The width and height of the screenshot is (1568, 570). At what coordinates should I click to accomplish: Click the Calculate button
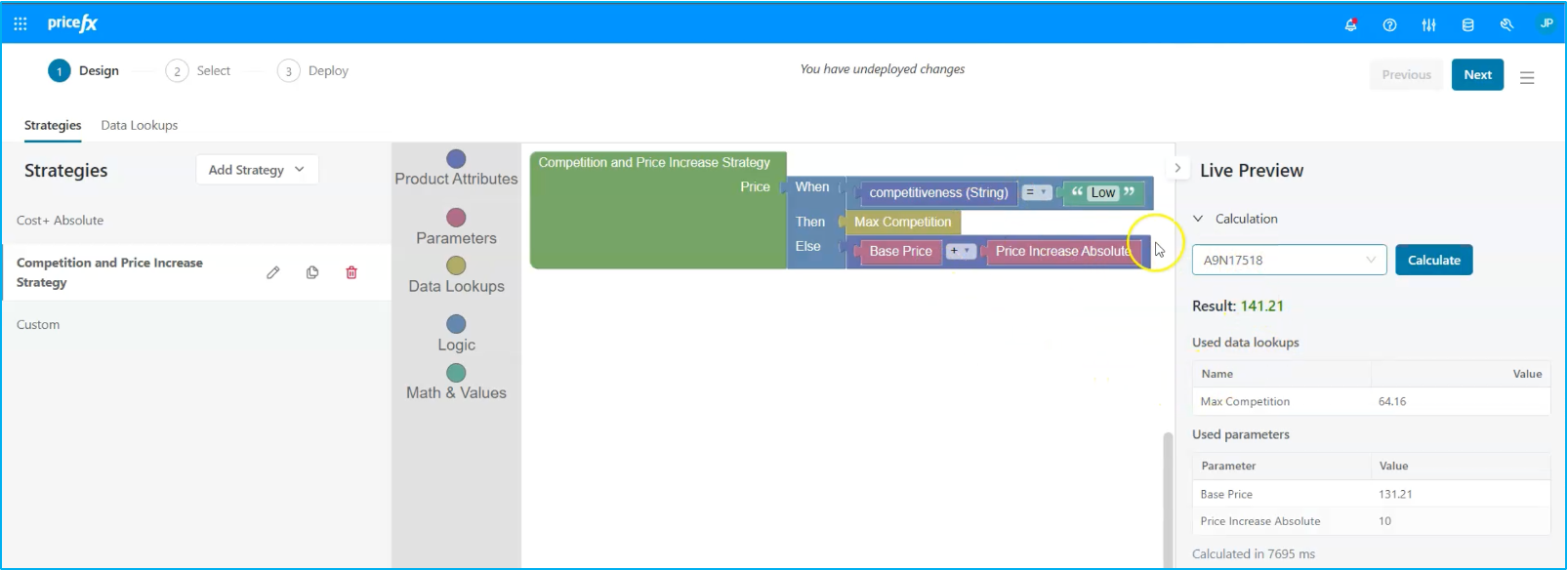1433,260
